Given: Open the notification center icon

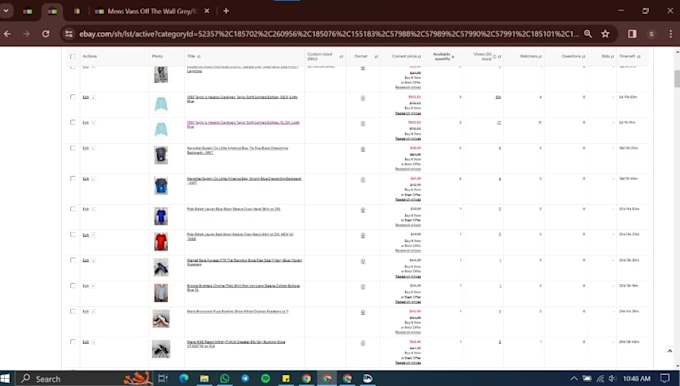Looking at the screenshot, I should [665, 379].
